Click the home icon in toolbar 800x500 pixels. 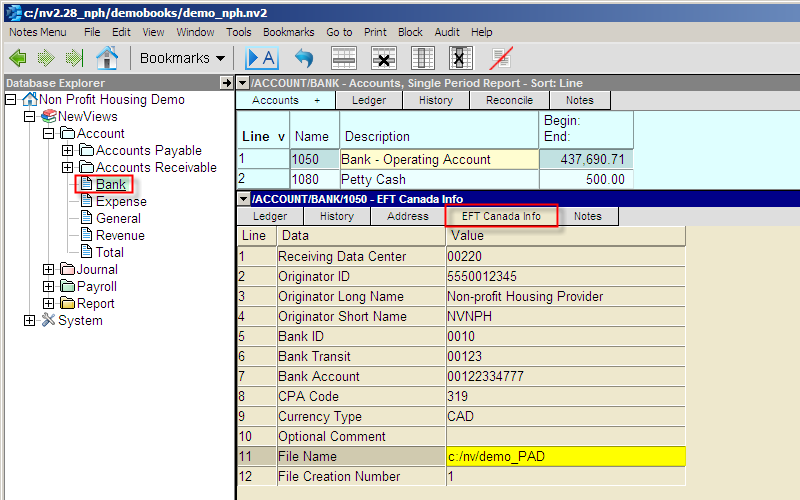point(106,58)
